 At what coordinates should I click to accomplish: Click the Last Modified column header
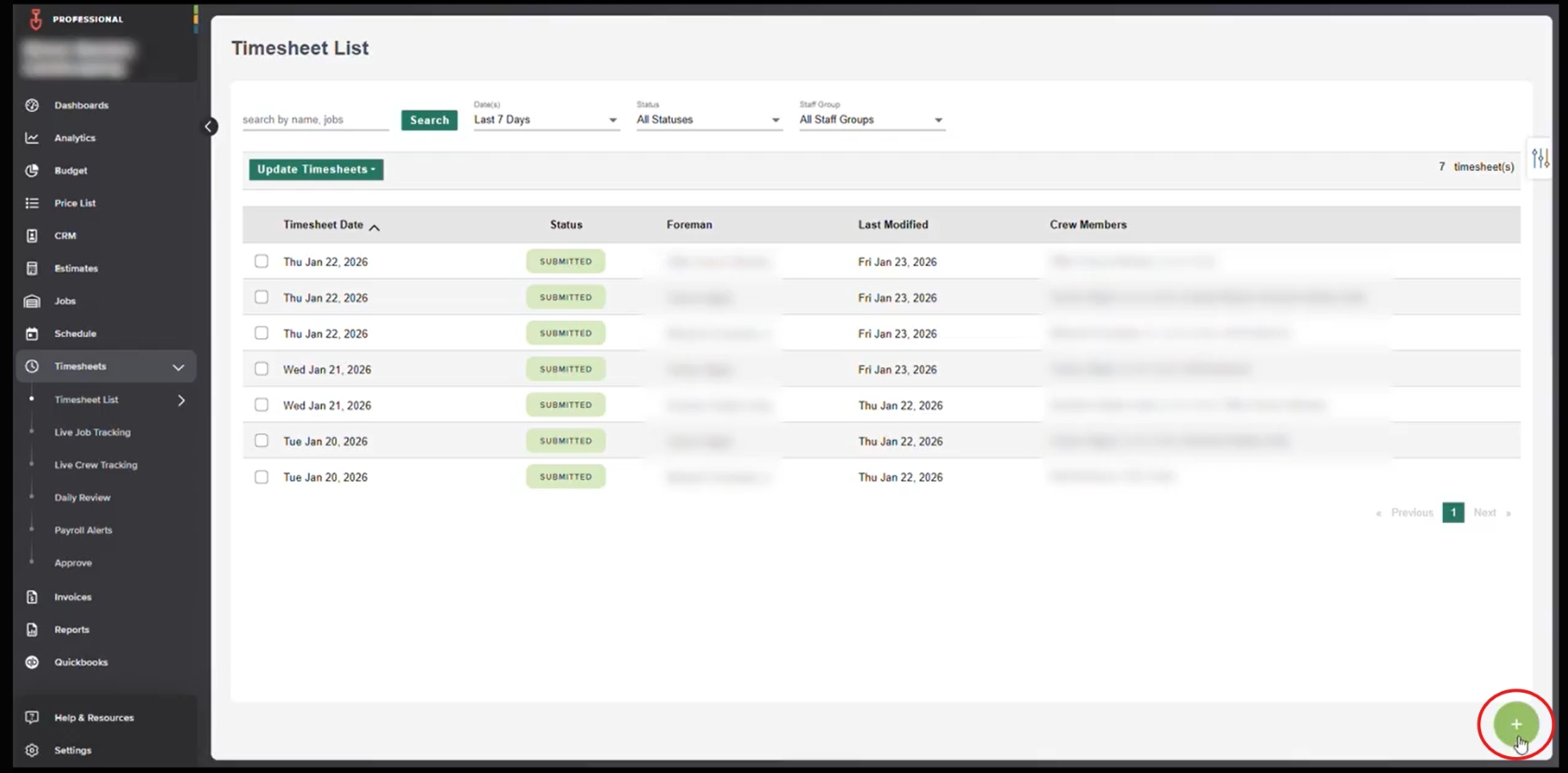pos(893,225)
